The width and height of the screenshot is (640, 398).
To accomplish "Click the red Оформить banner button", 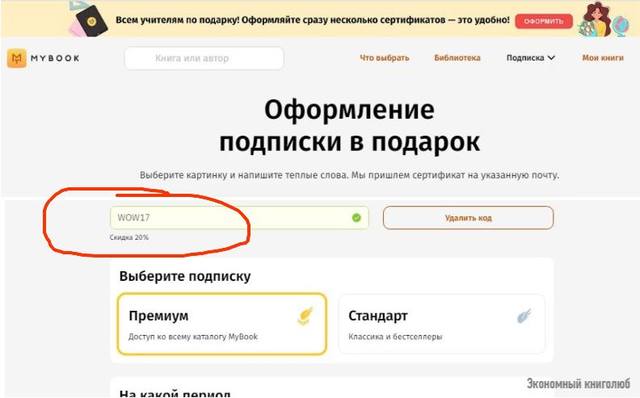I will (544, 21).
